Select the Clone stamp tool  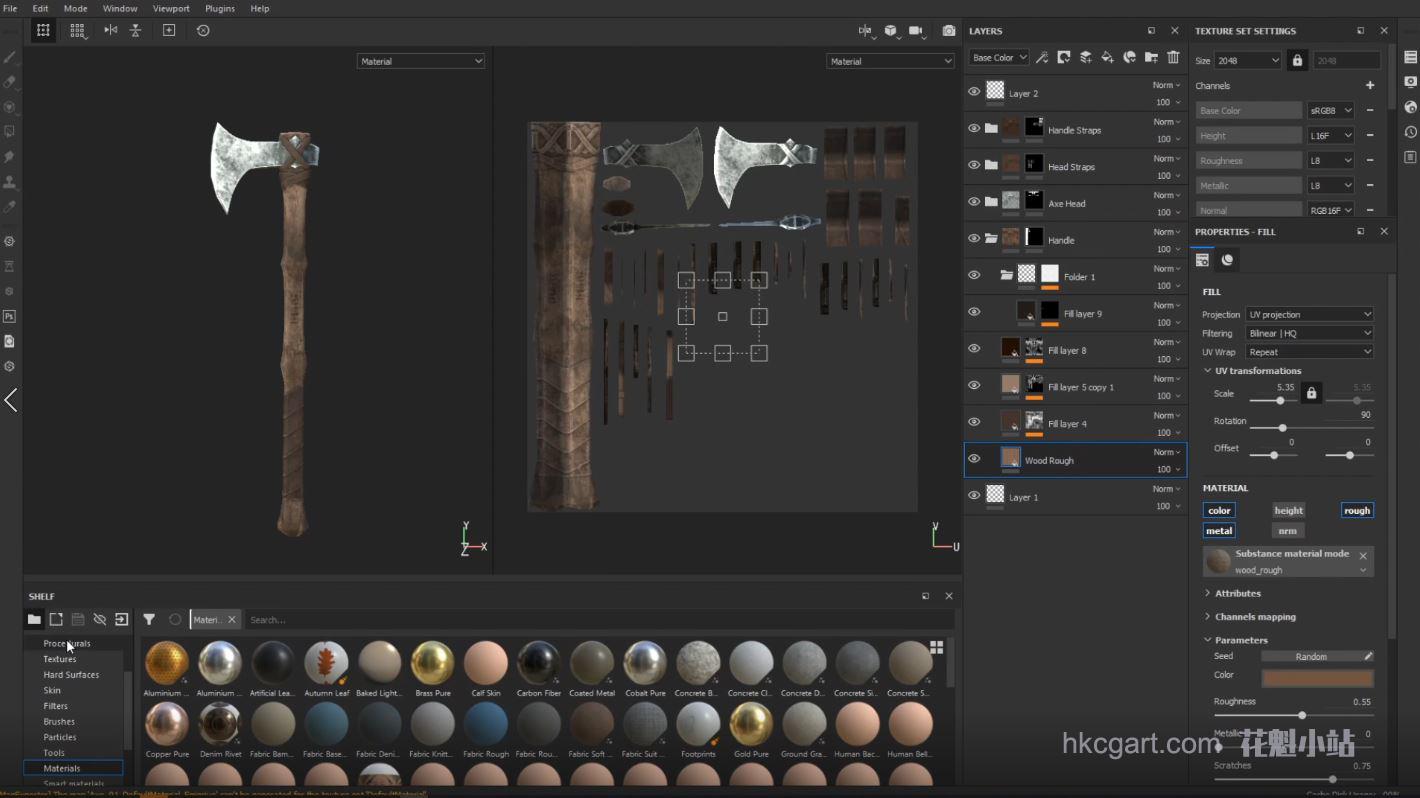click(10, 182)
